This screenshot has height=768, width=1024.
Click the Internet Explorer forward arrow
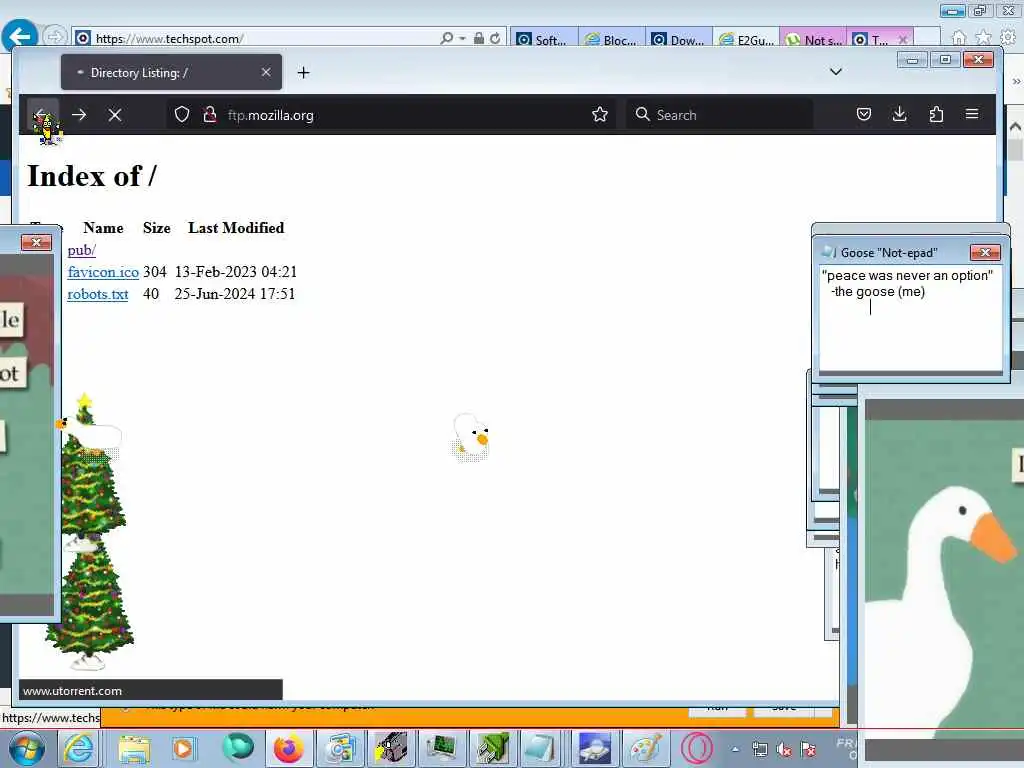pos(55,37)
